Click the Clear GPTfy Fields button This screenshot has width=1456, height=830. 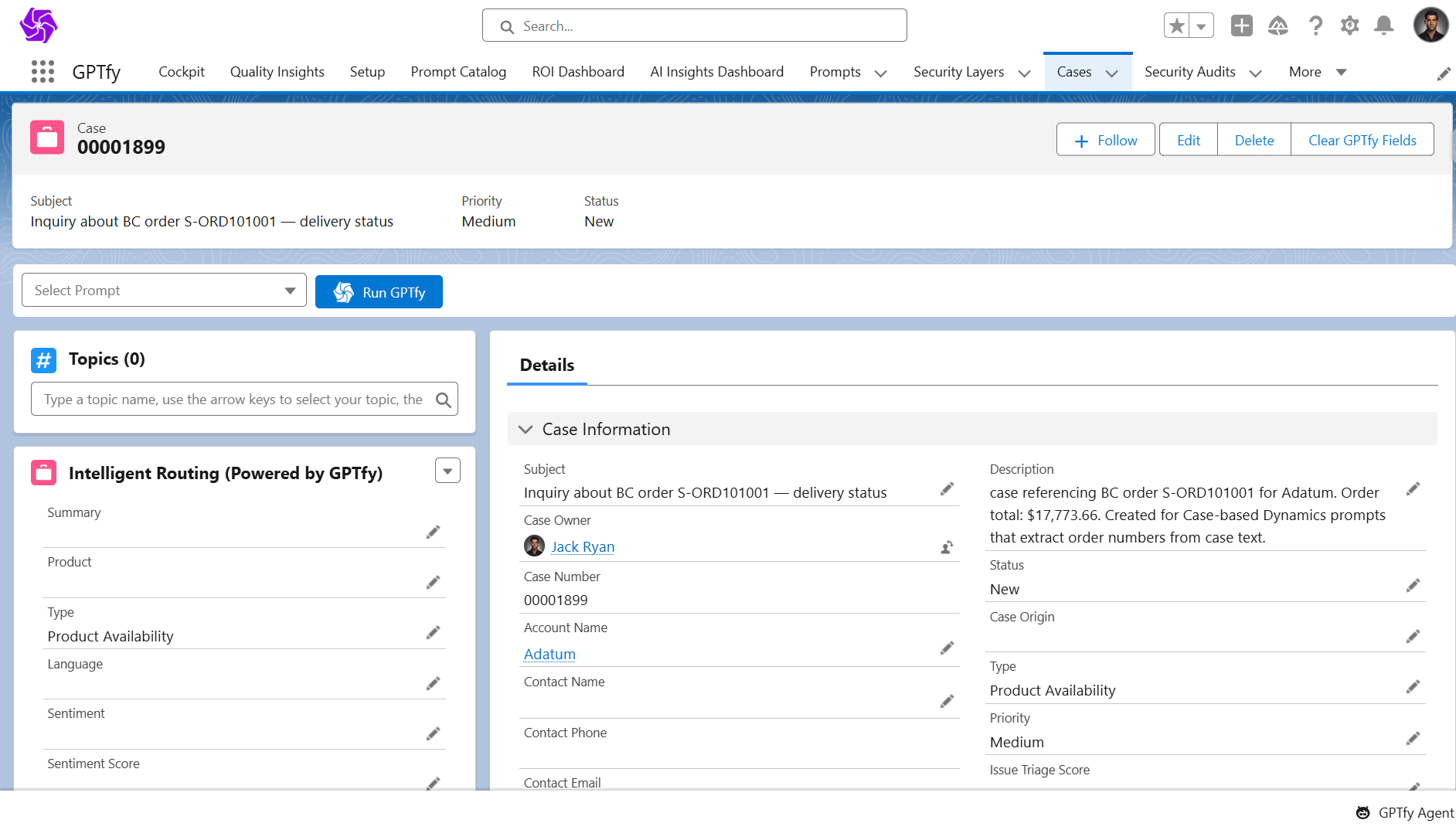[1362, 140]
